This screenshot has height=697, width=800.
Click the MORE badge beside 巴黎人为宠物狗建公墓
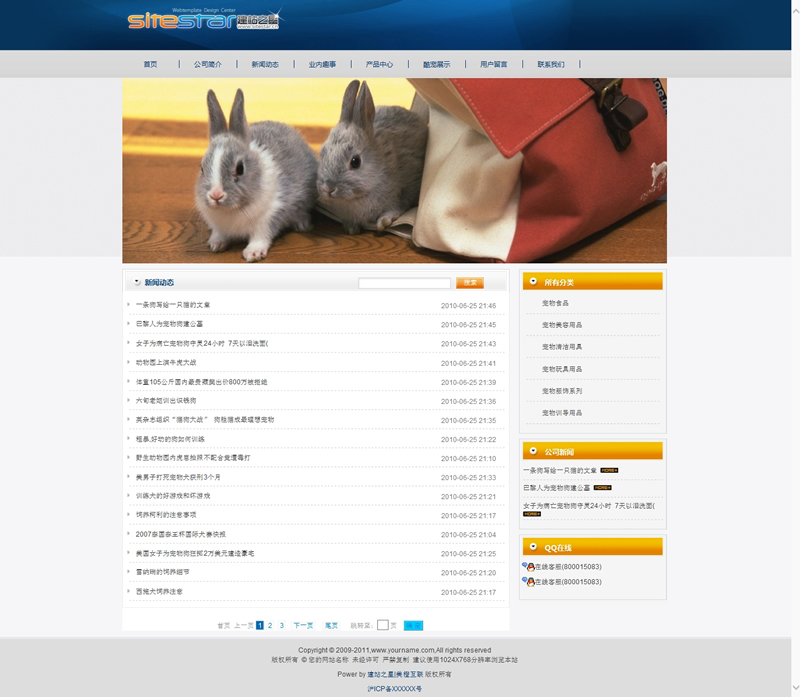click(602, 488)
